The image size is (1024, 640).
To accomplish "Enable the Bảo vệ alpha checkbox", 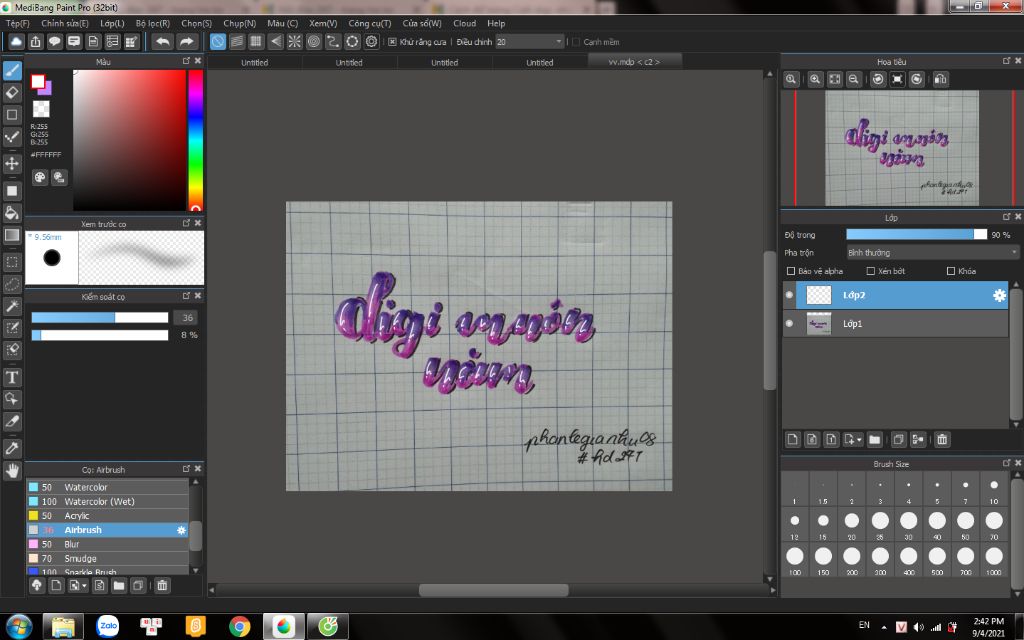I will [x=792, y=271].
